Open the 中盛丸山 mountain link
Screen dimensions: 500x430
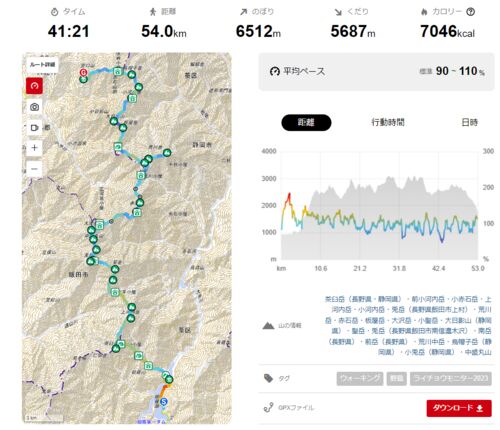[478, 352]
